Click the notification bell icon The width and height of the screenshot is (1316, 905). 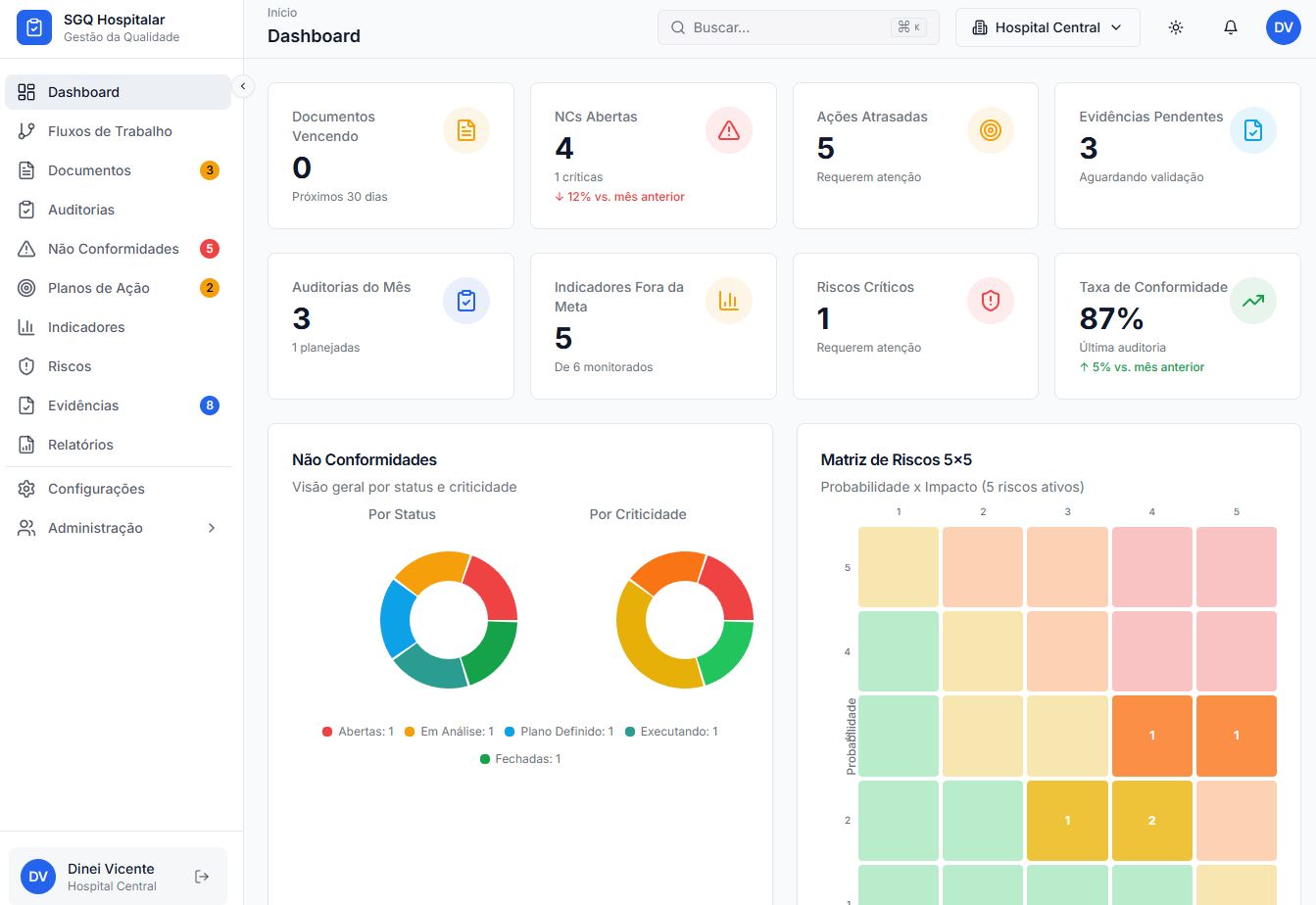click(x=1231, y=27)
